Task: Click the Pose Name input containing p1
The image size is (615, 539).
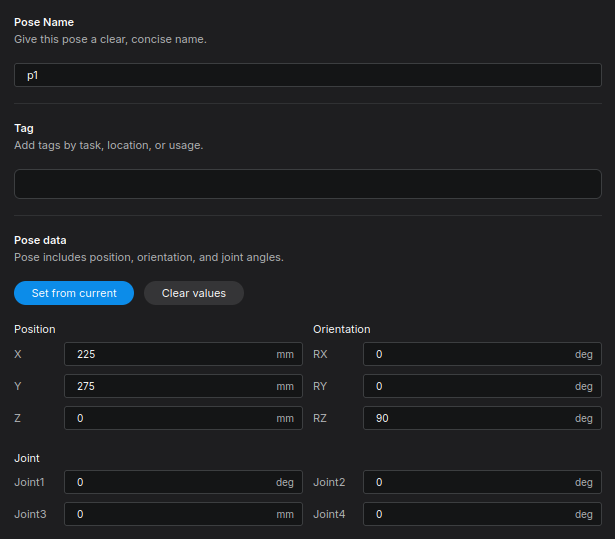Action: click(x=307, y=75)
